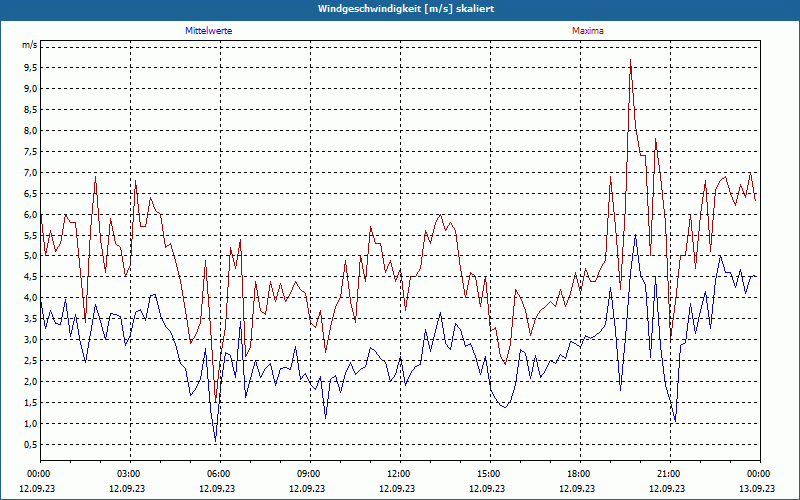Click the red Maxima legend label
800x500 pixels.
click(x=587, y=31)
